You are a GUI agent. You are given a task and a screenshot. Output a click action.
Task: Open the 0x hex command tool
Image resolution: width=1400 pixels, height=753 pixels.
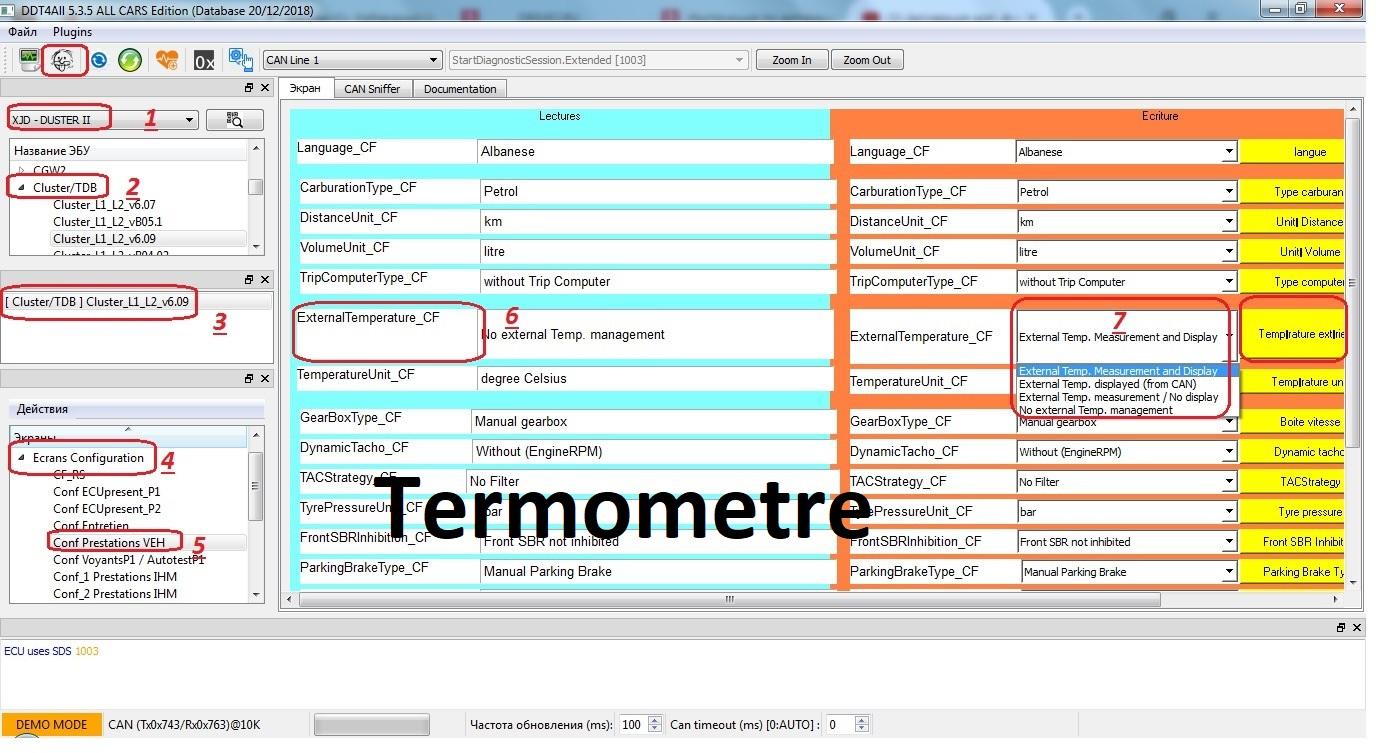(x=204, y=60)
